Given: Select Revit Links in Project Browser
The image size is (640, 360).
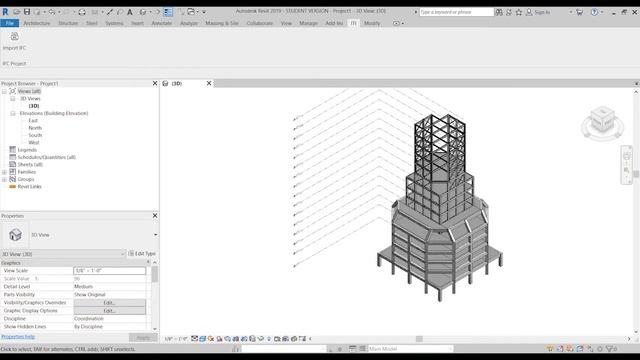Looking at the screenshot, I should 29,187.
